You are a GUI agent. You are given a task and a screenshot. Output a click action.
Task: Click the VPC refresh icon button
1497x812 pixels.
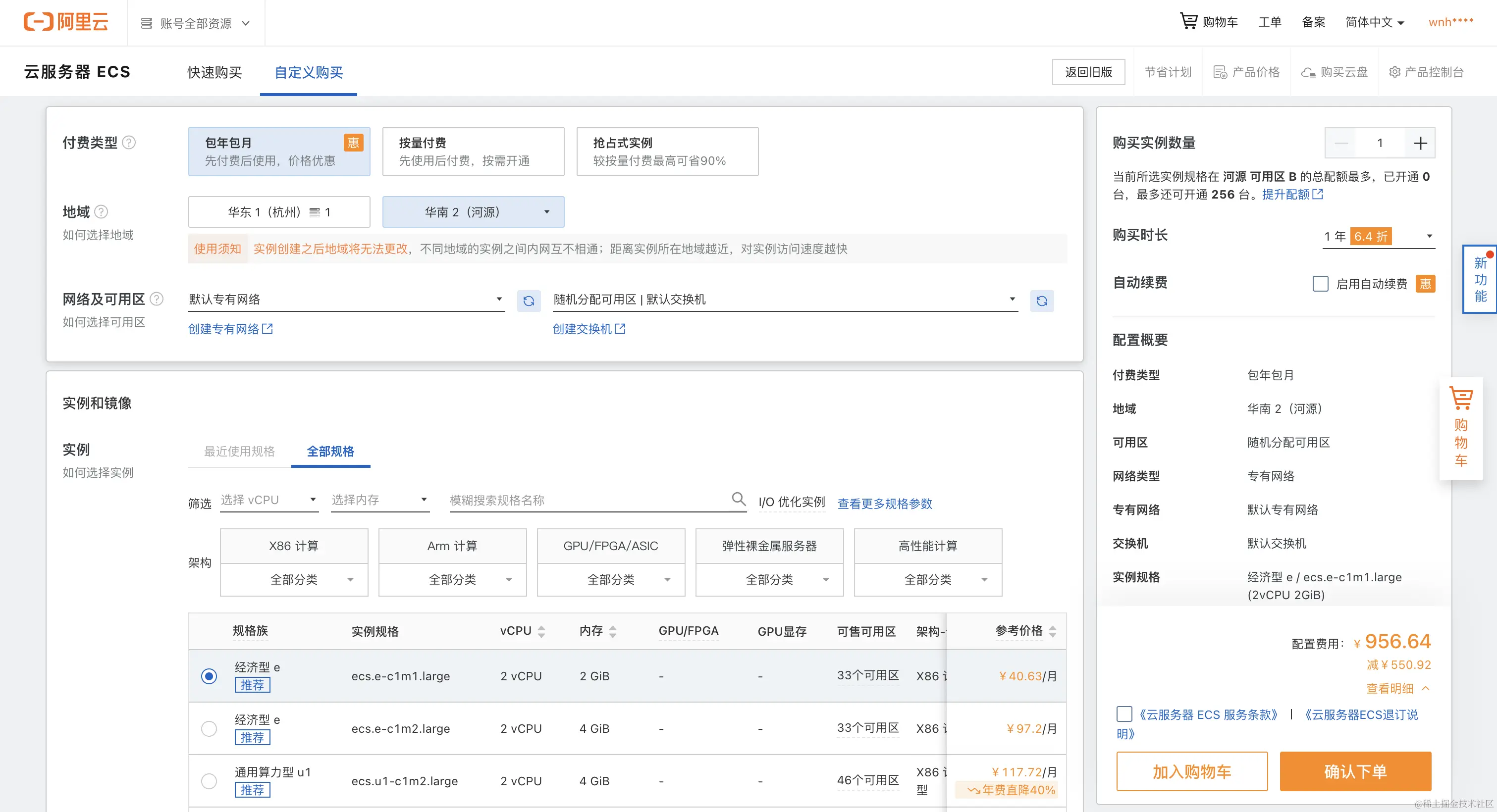pyautogui.click(x=528, y=301)
